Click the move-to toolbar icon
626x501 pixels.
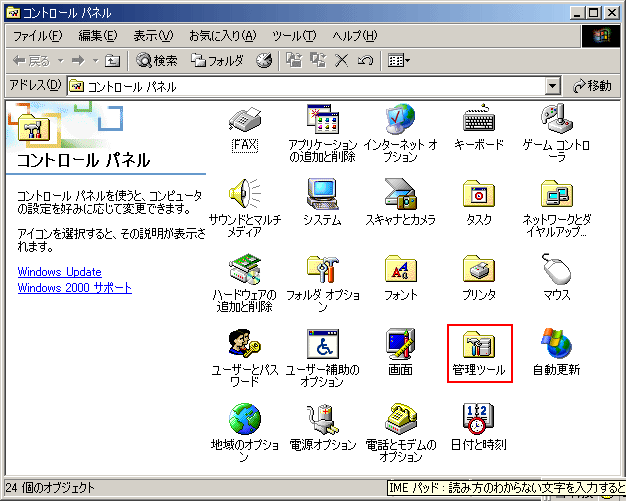click(294, 61)
